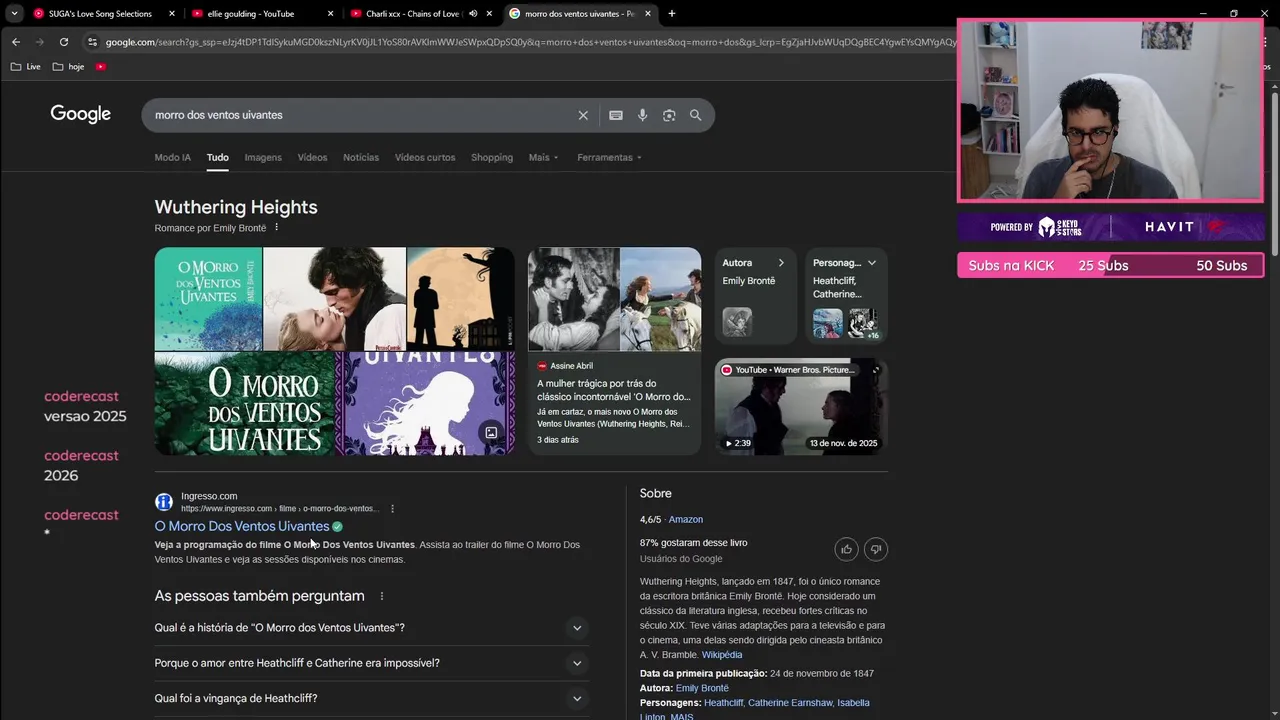The height and width of the screenshot is (720, 1280).
Task: Open the Wikipédia link
Action: (722, 654)
